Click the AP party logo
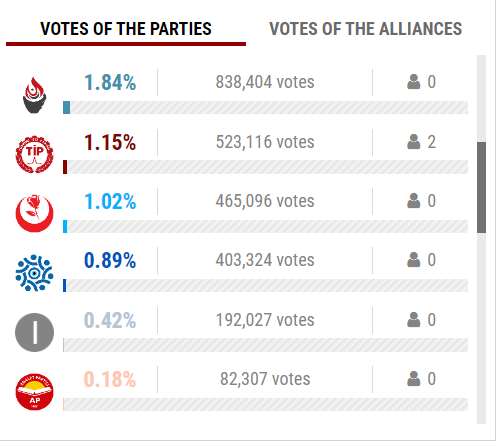 [34, 392]
